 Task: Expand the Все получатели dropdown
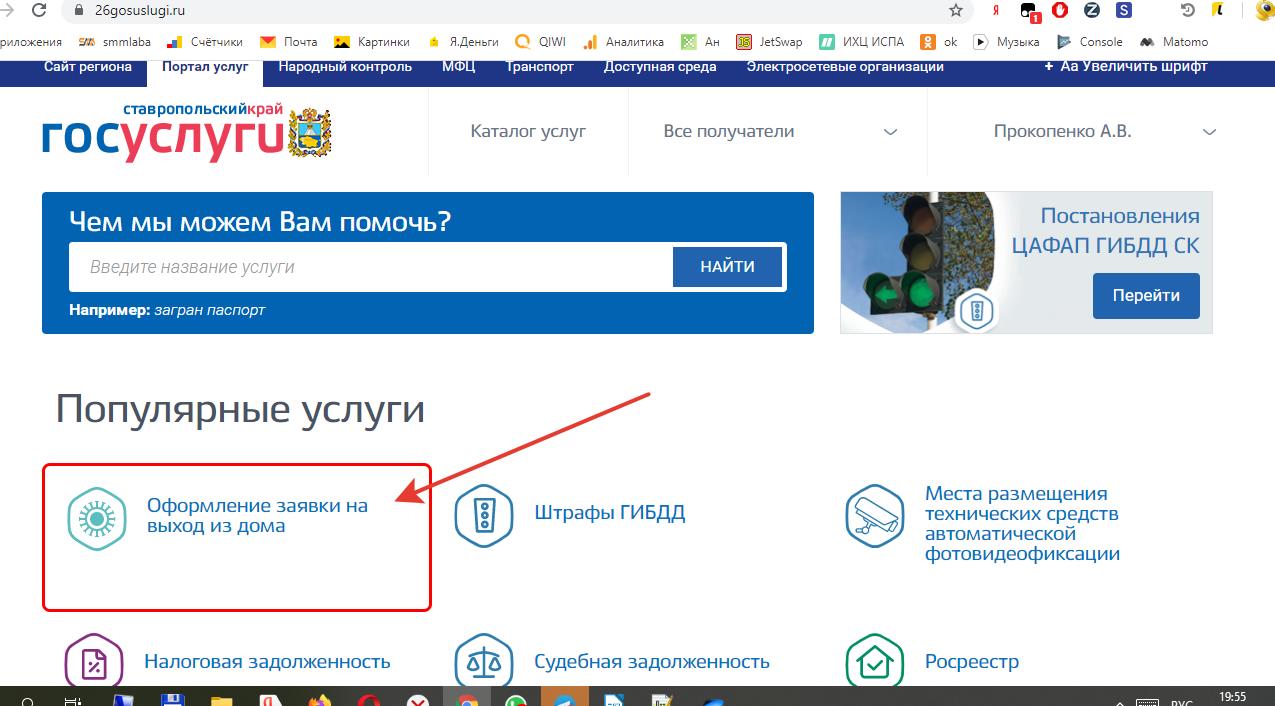click(x=780, y=132)
